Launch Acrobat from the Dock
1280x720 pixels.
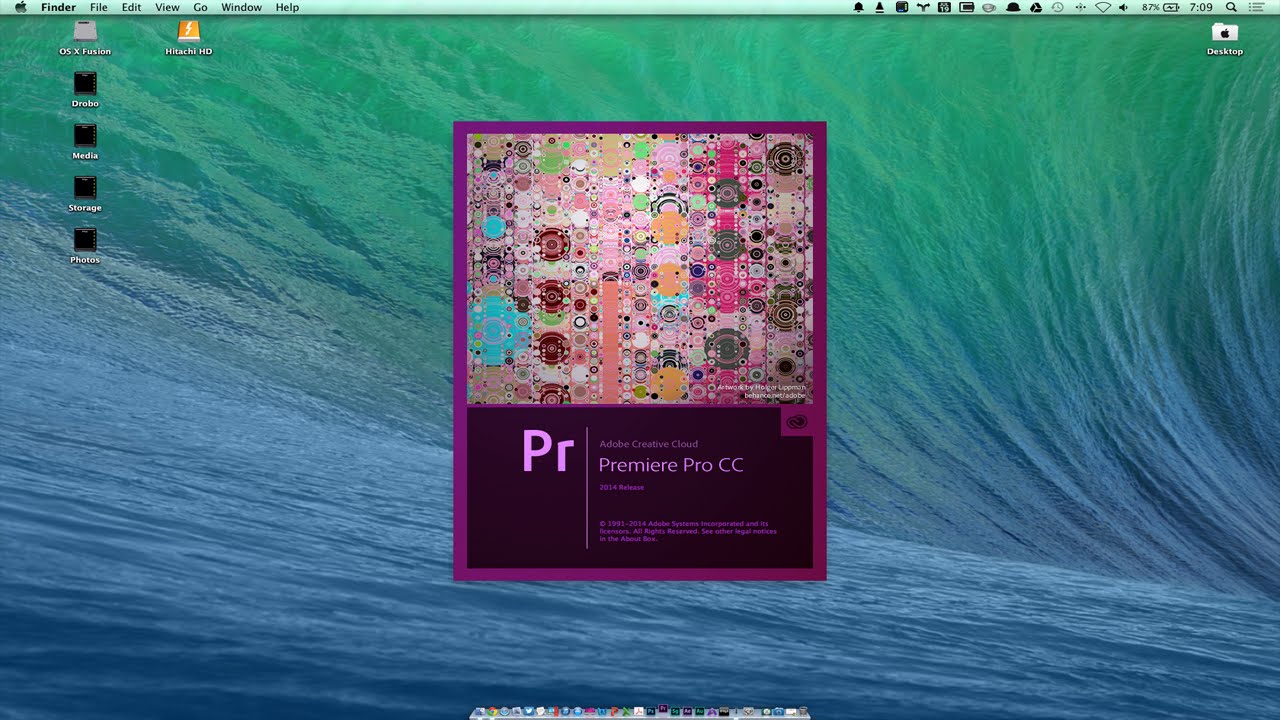click(x=638, y=711)
